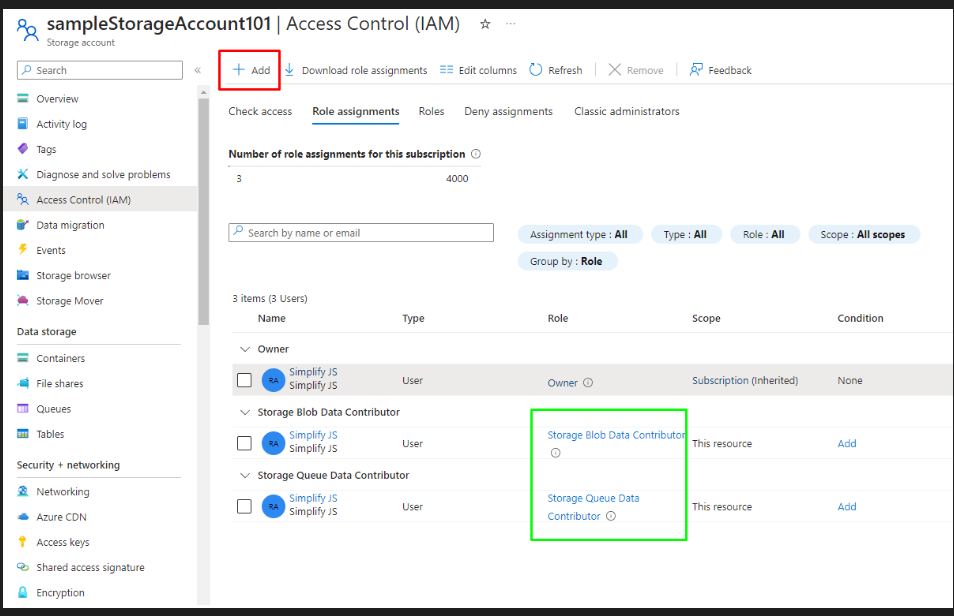Click the Encryption lock icon
This screenshot has height=616, width=954.
[x=23, y=592]
